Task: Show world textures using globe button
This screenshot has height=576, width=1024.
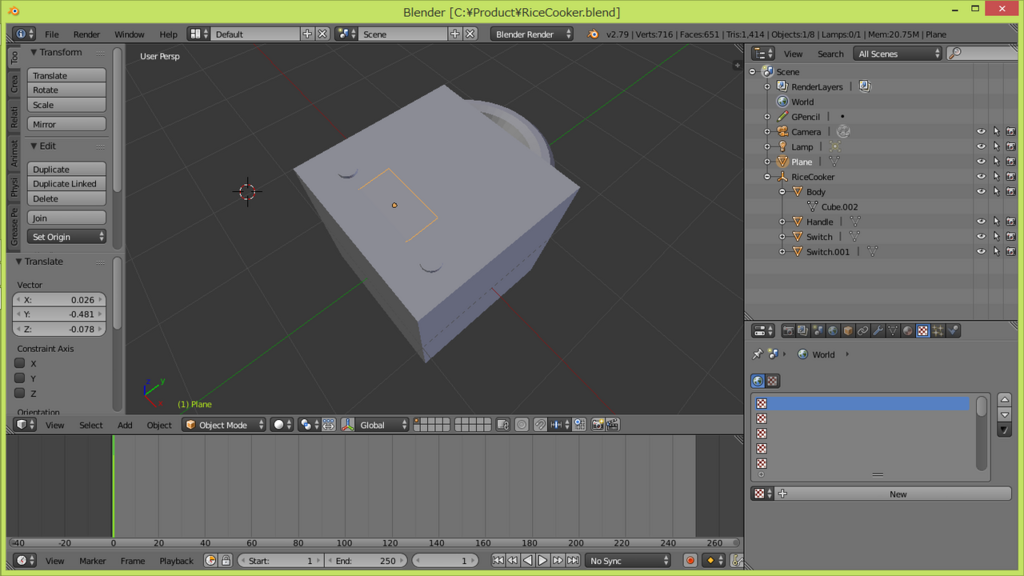Action: [x=758, y=381]
